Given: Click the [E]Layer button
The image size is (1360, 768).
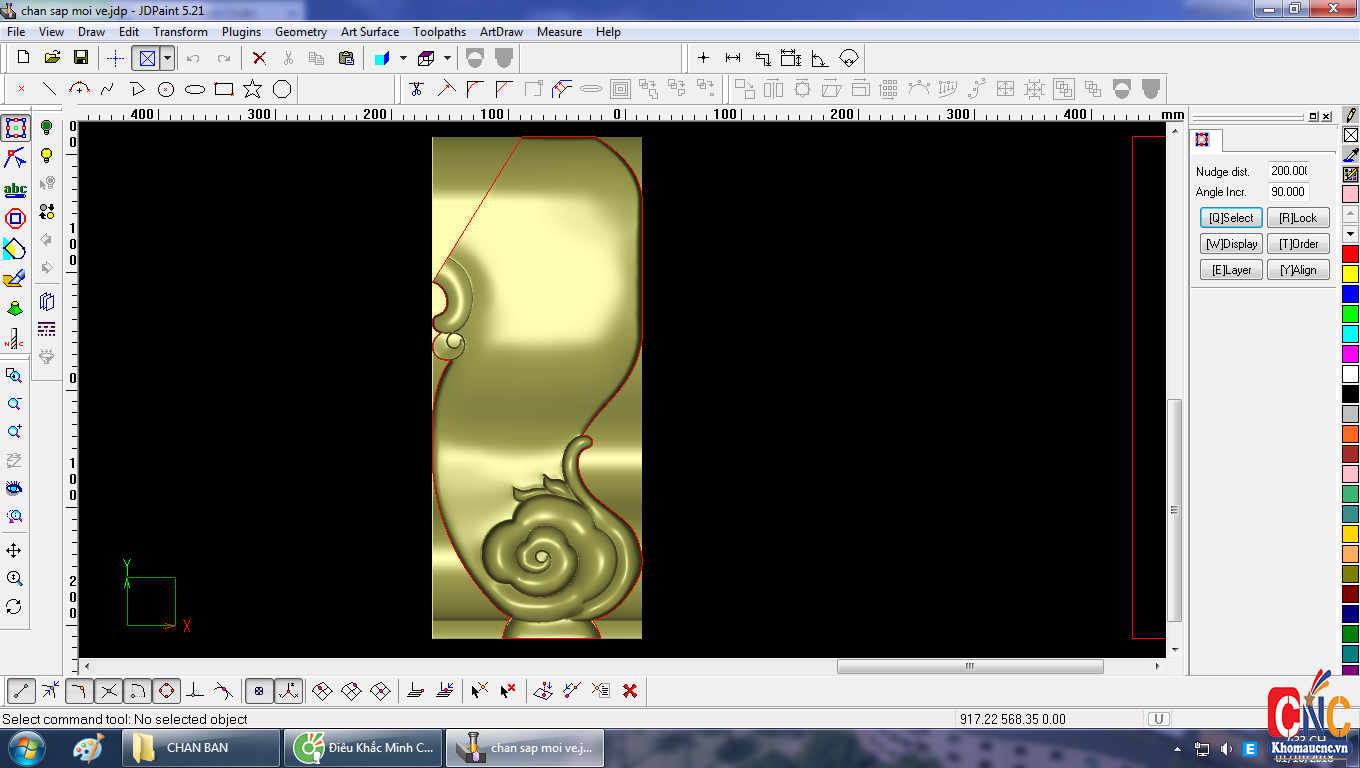Looking at the screenshot, I should (1231, 270).
